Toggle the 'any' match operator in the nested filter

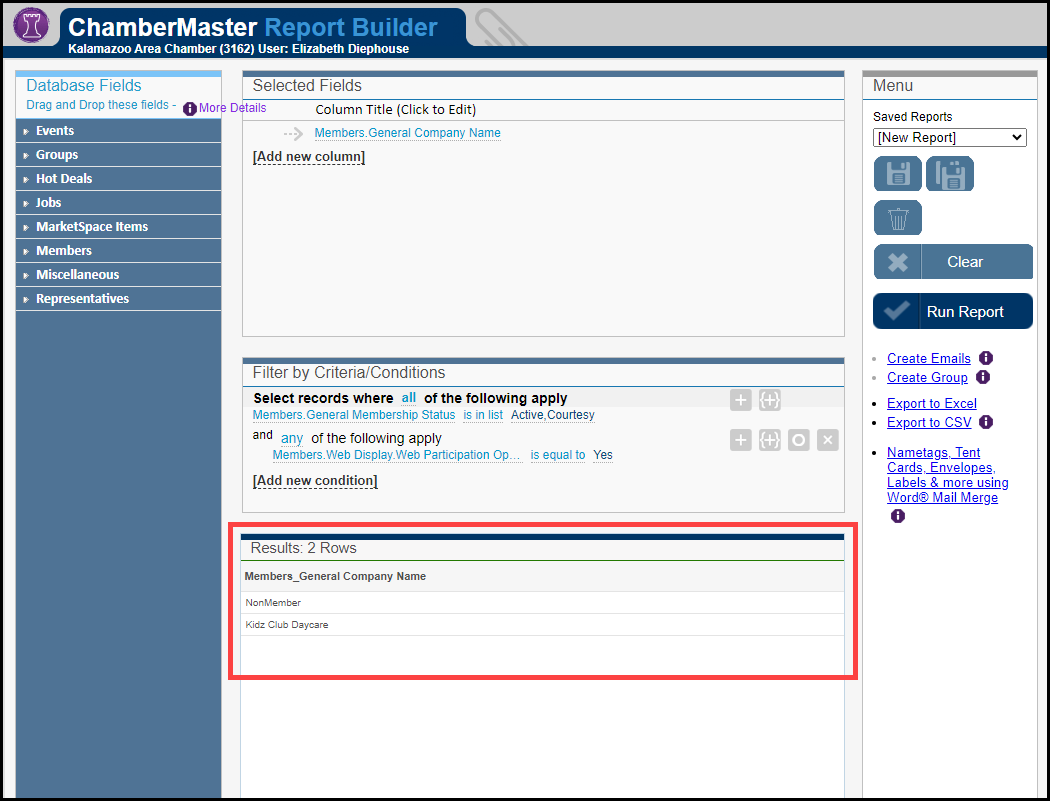pyautogui.click(x=292, y=438)
